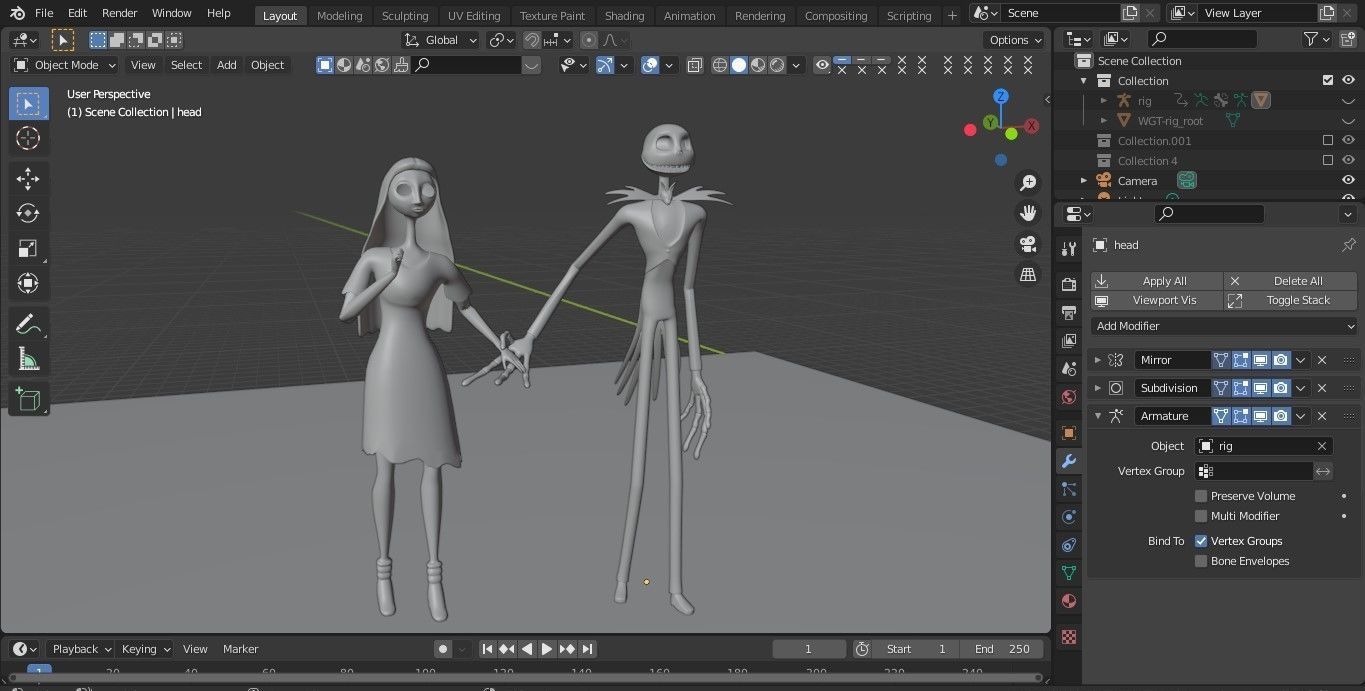Switch to the Shading workspace tab
The image size is (1365, 691).
(x=624, y=16)
